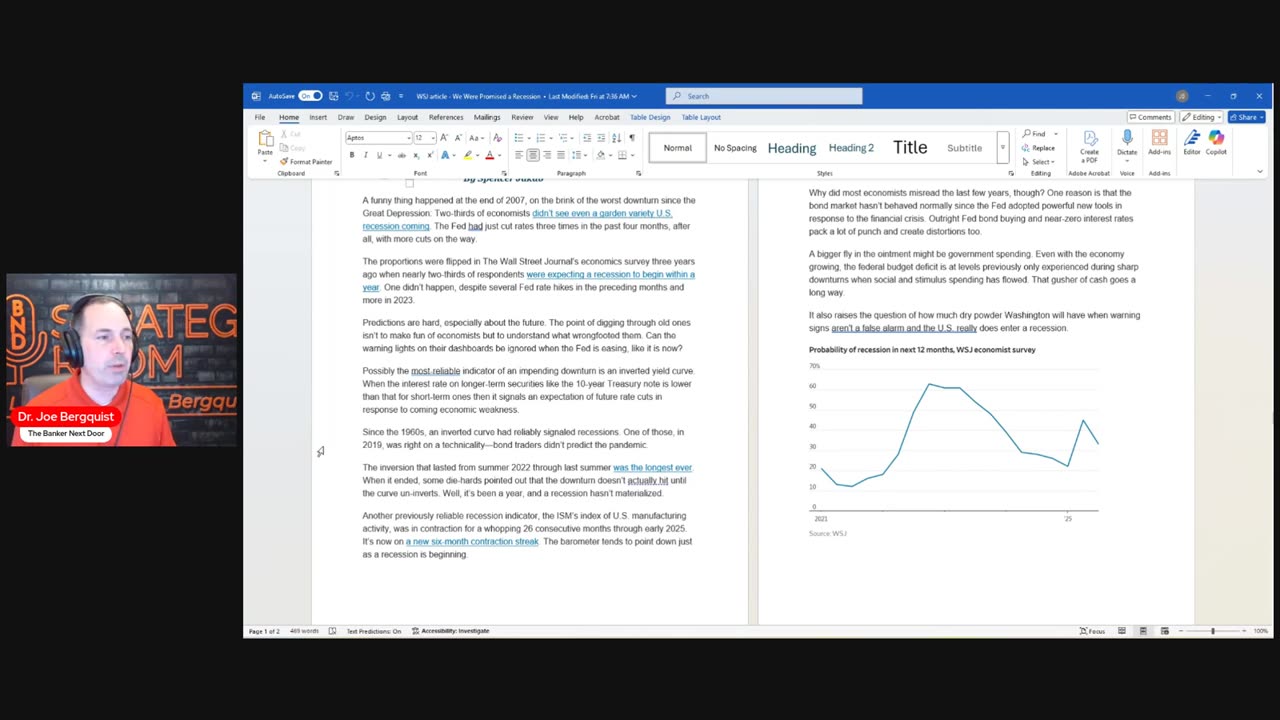Click the Multilevel List icon
This screenshot has height=720, width=1280.
(x=563, y=138)
